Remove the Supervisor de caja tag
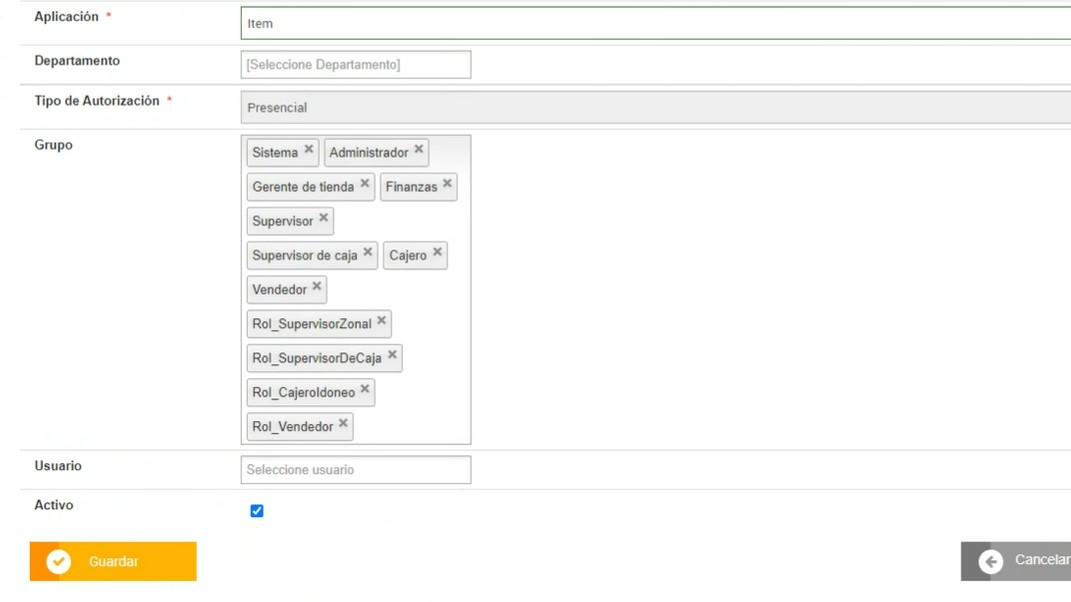 [368, 253]
